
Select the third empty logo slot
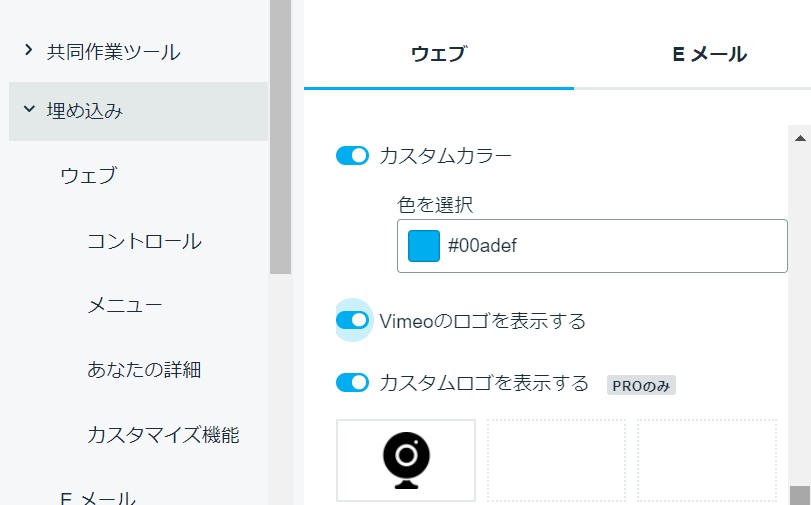click(707, 460)
